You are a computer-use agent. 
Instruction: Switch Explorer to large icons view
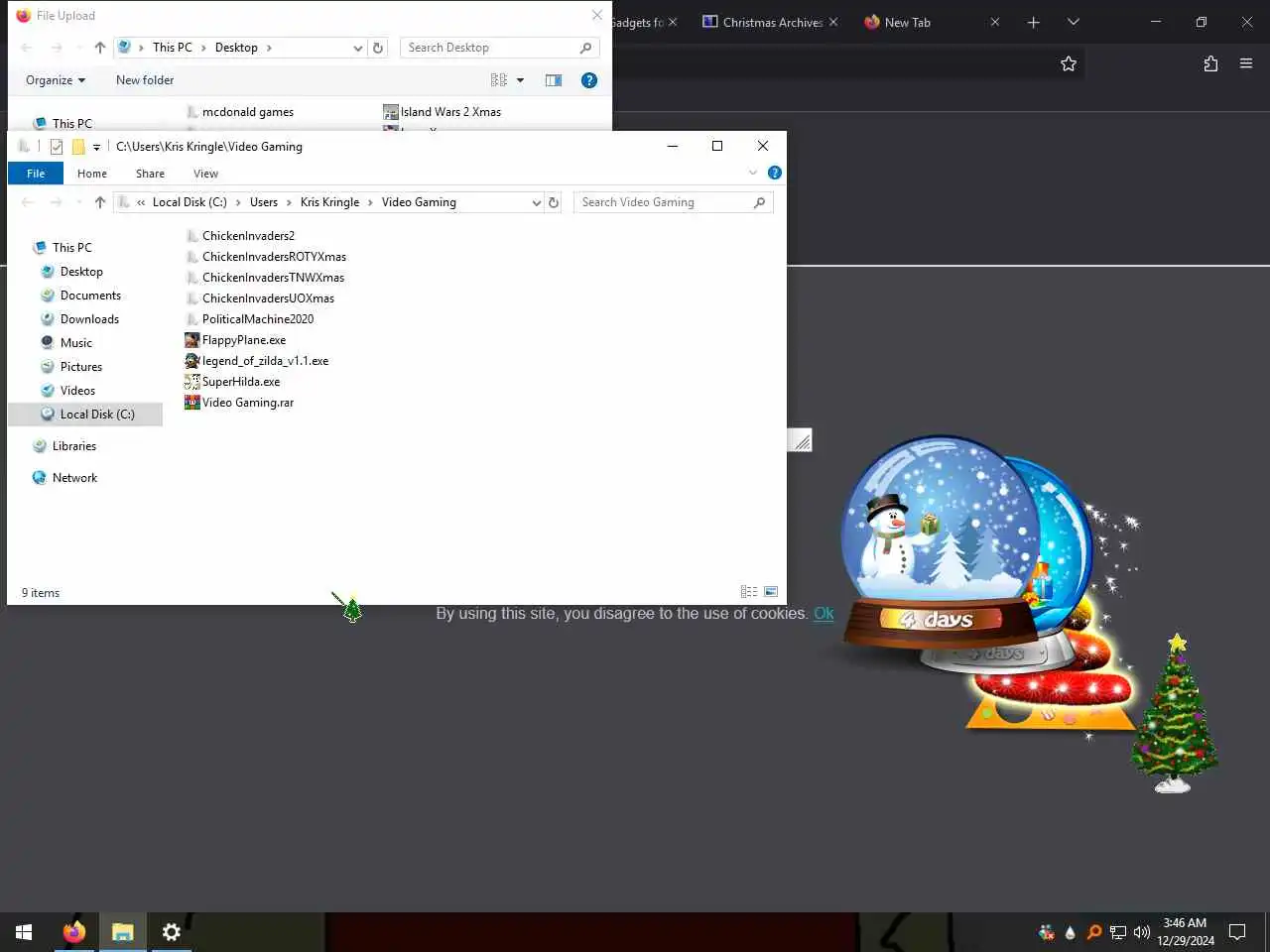[x=771, y=592]
